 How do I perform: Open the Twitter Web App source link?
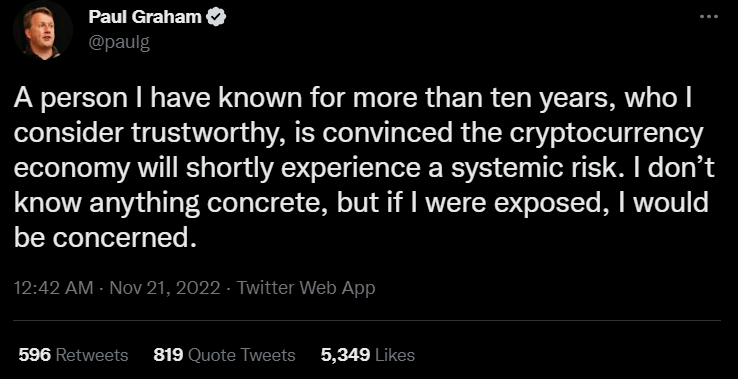[x=306, y=288]
